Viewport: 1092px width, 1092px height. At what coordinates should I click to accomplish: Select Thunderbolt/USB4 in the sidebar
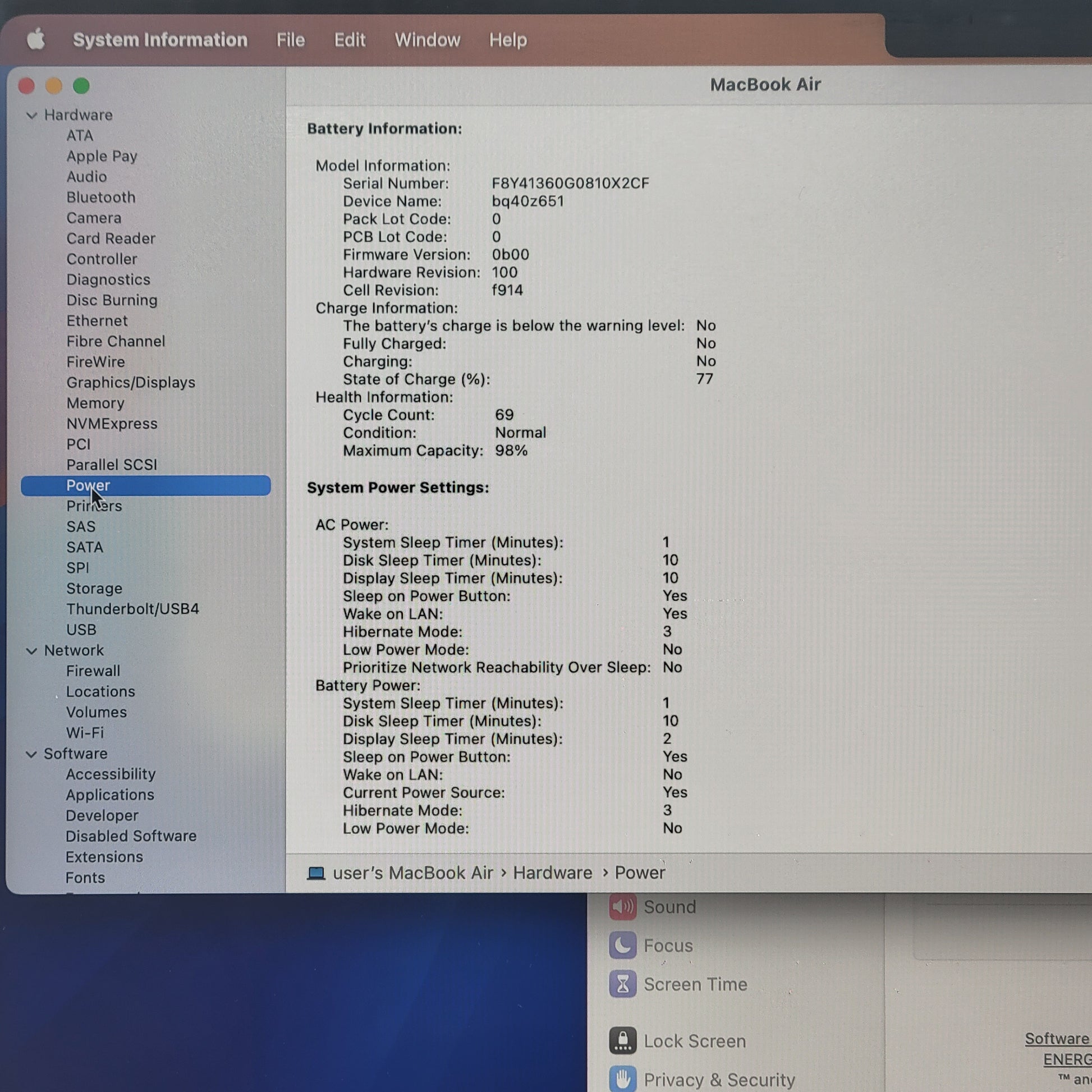[x=132, y=609]
